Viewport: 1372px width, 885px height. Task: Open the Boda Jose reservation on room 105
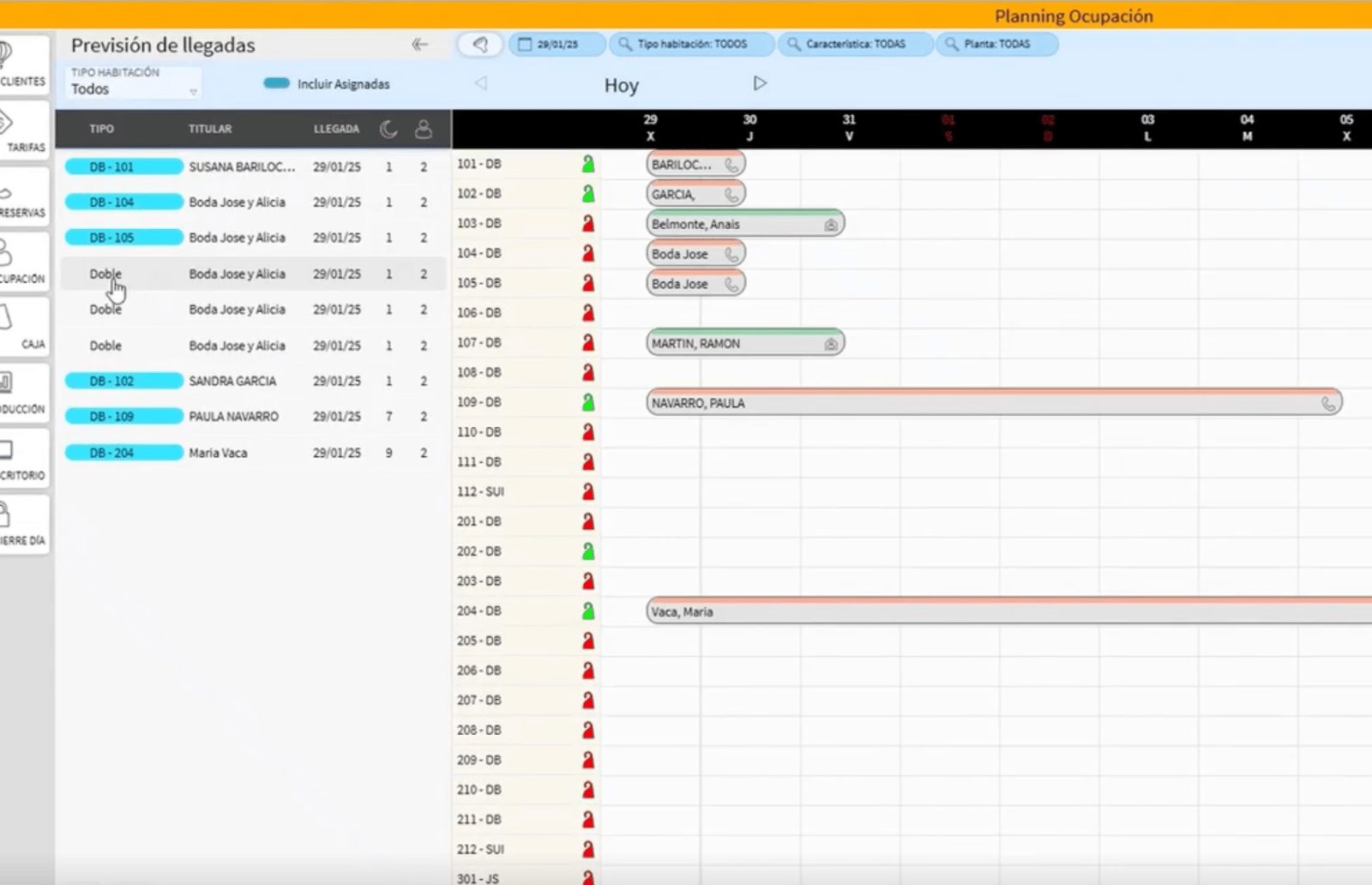coord(695,283)
